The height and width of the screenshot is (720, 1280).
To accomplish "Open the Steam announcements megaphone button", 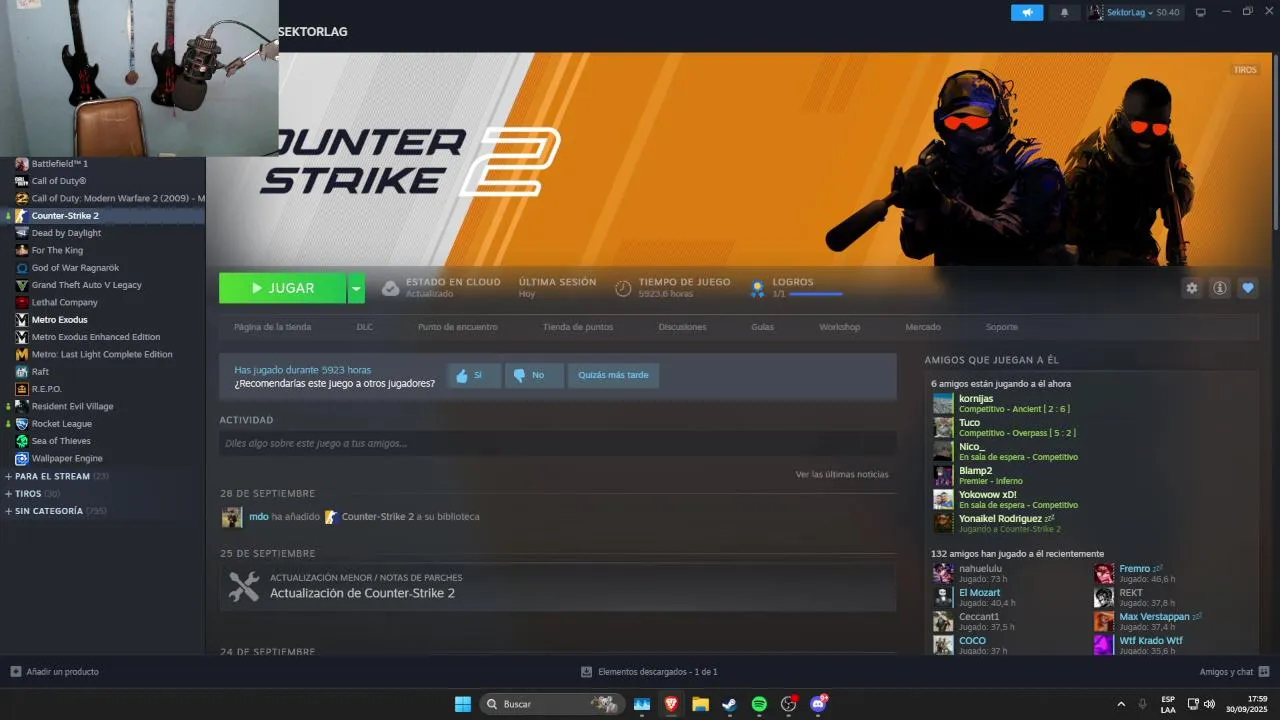I will 1027,13.
